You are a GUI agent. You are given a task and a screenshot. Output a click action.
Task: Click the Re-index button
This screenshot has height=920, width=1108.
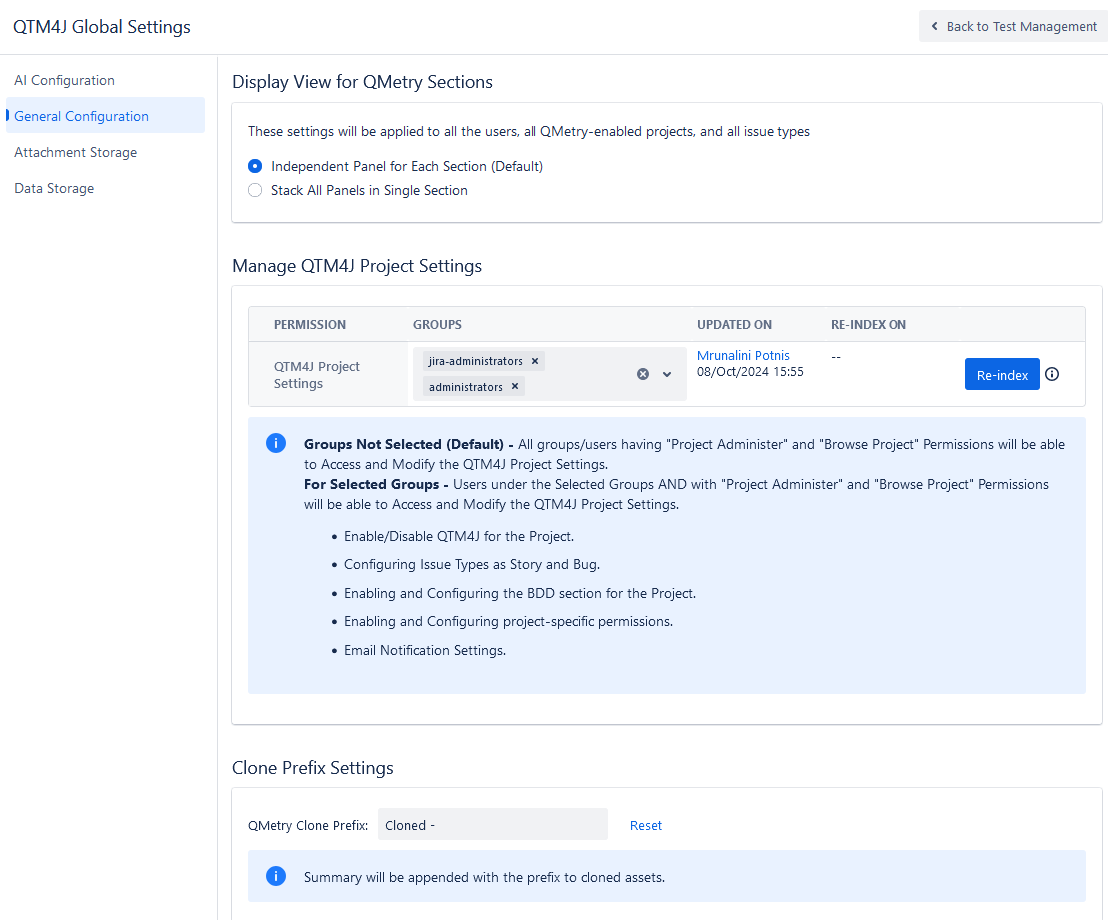[x=1002, y=373]
